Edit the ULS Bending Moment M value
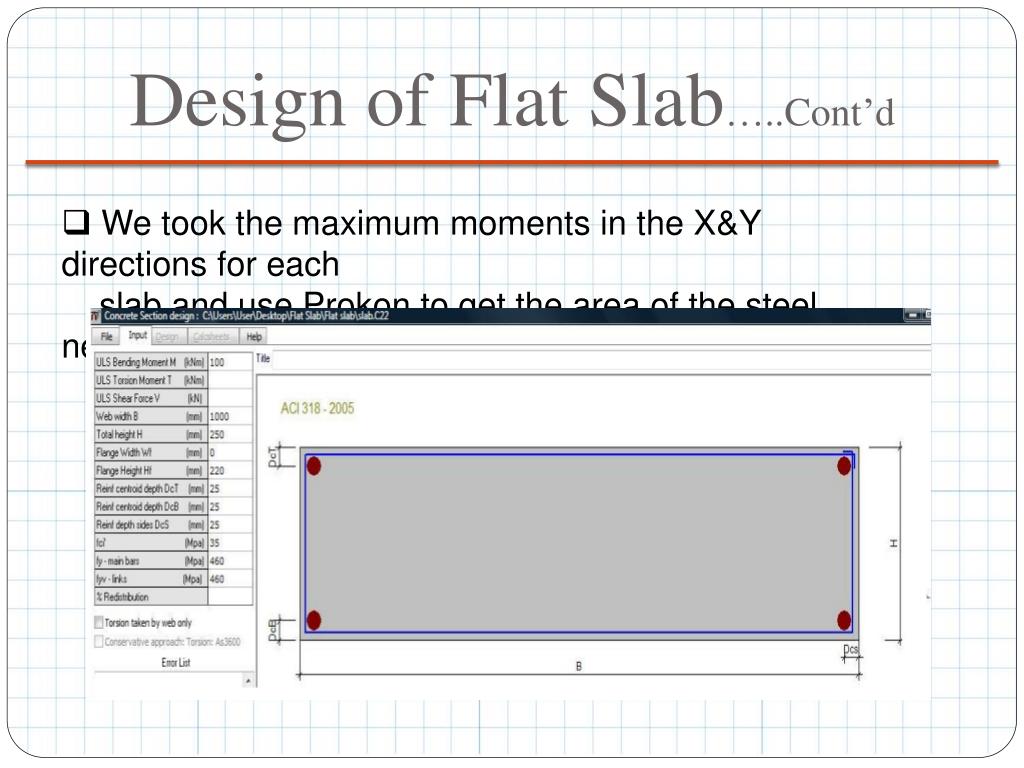Viewport: 1024px width, 768px height. [230, 362]
